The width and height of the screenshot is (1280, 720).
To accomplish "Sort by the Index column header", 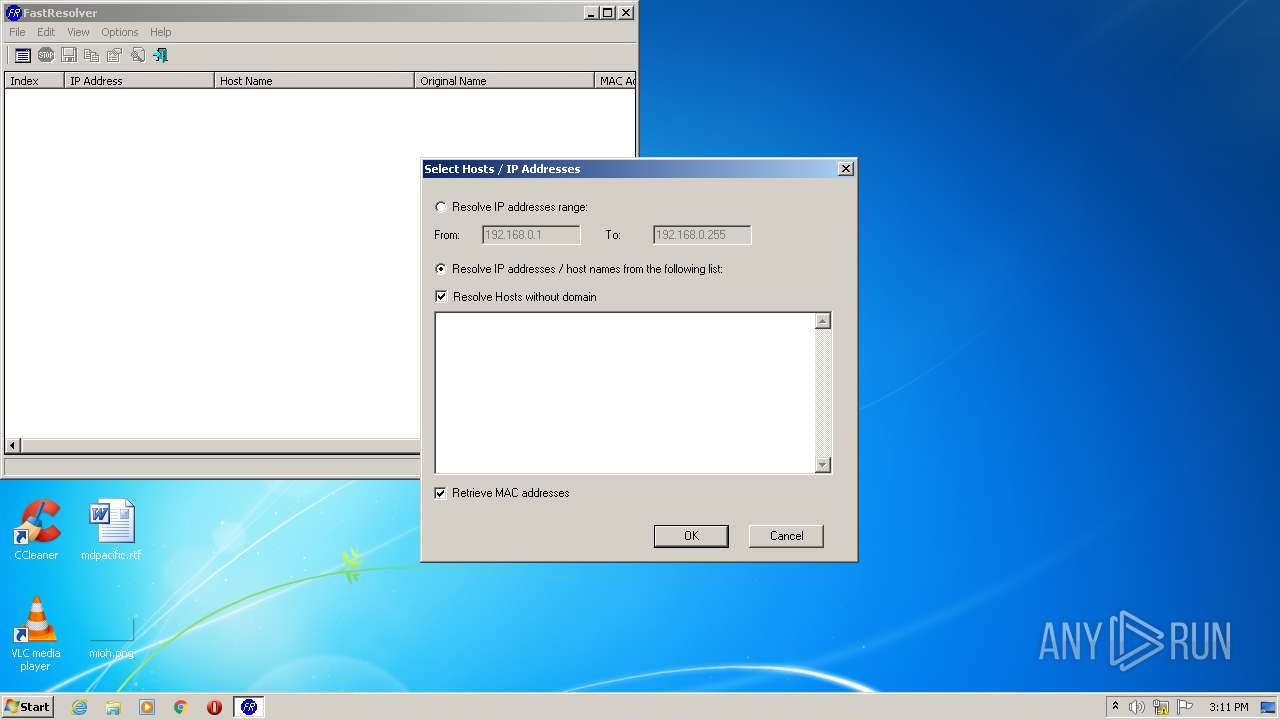I will (x=34, y=81).
